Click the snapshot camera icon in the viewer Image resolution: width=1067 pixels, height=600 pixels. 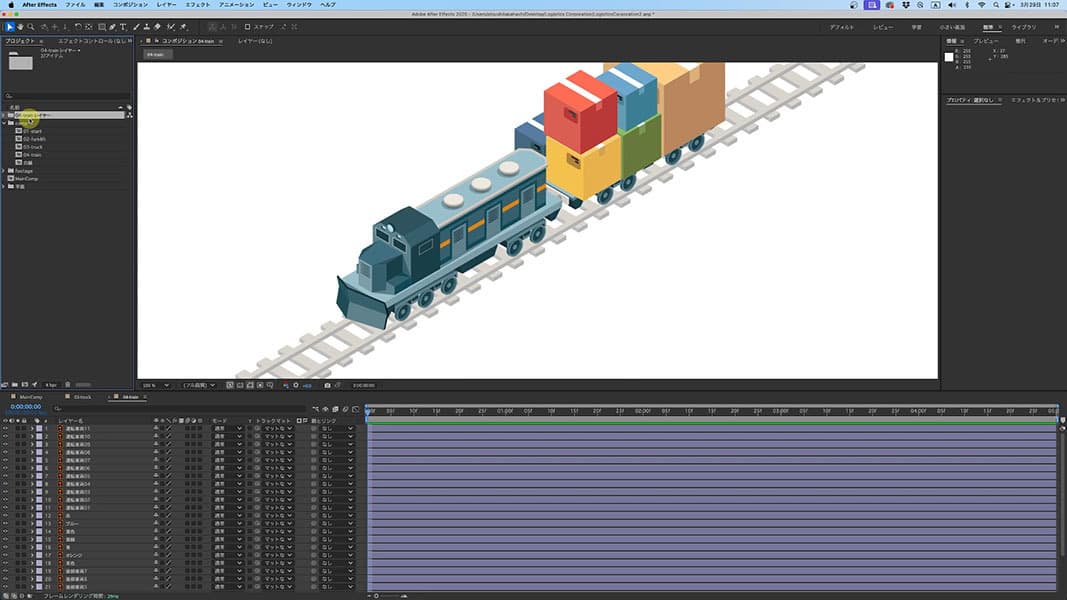pos(326,385)
